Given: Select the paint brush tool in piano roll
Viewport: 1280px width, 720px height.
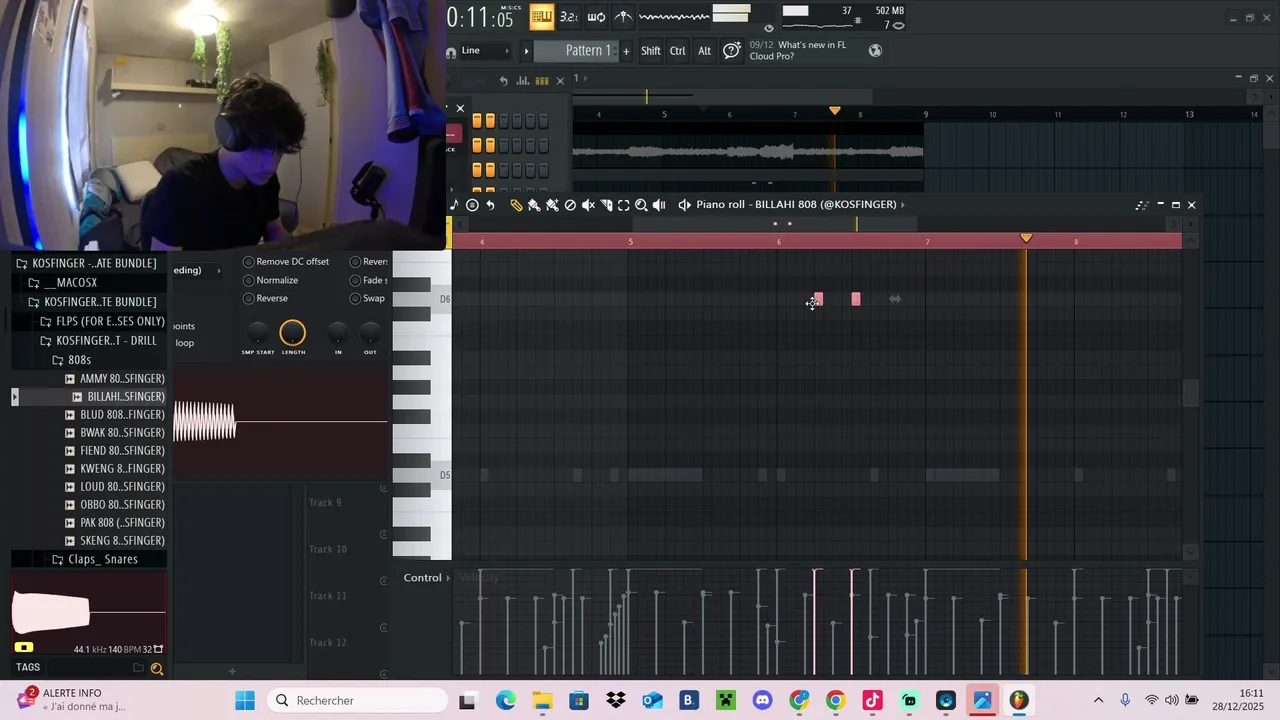Looking at the screenshot, I should tap(534, 205).
